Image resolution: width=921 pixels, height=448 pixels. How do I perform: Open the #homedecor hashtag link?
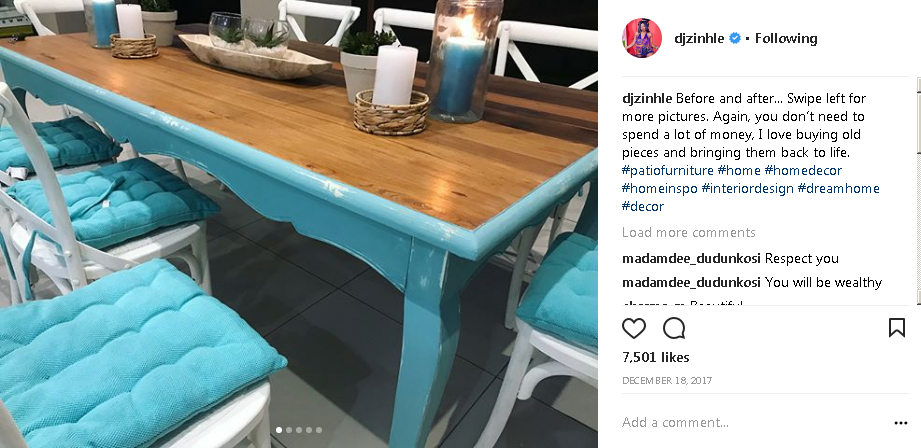803,170
